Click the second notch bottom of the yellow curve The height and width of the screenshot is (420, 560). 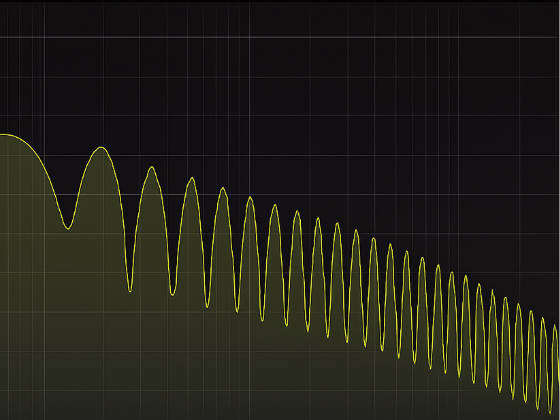pos(130,291)
